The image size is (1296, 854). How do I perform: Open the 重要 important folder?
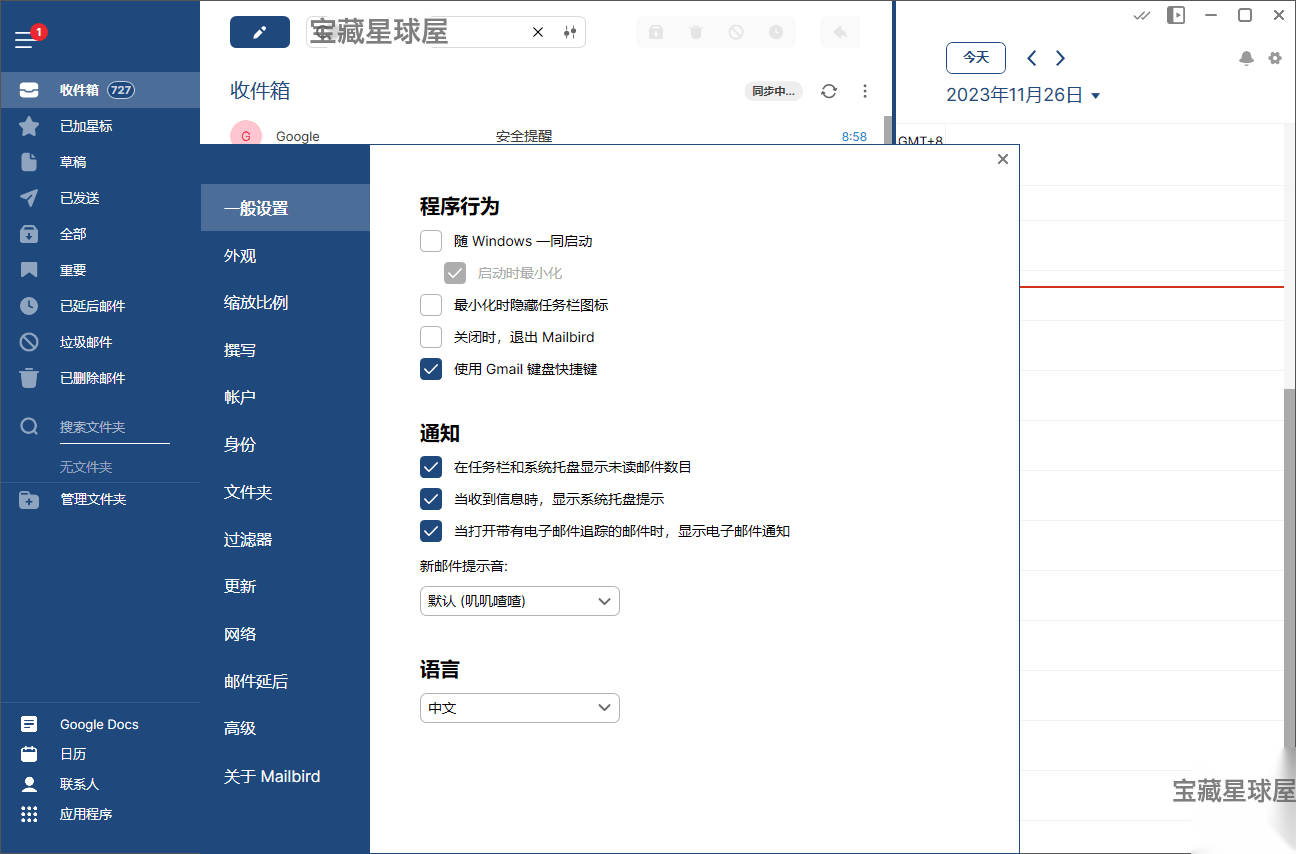(x=100, y=270)
